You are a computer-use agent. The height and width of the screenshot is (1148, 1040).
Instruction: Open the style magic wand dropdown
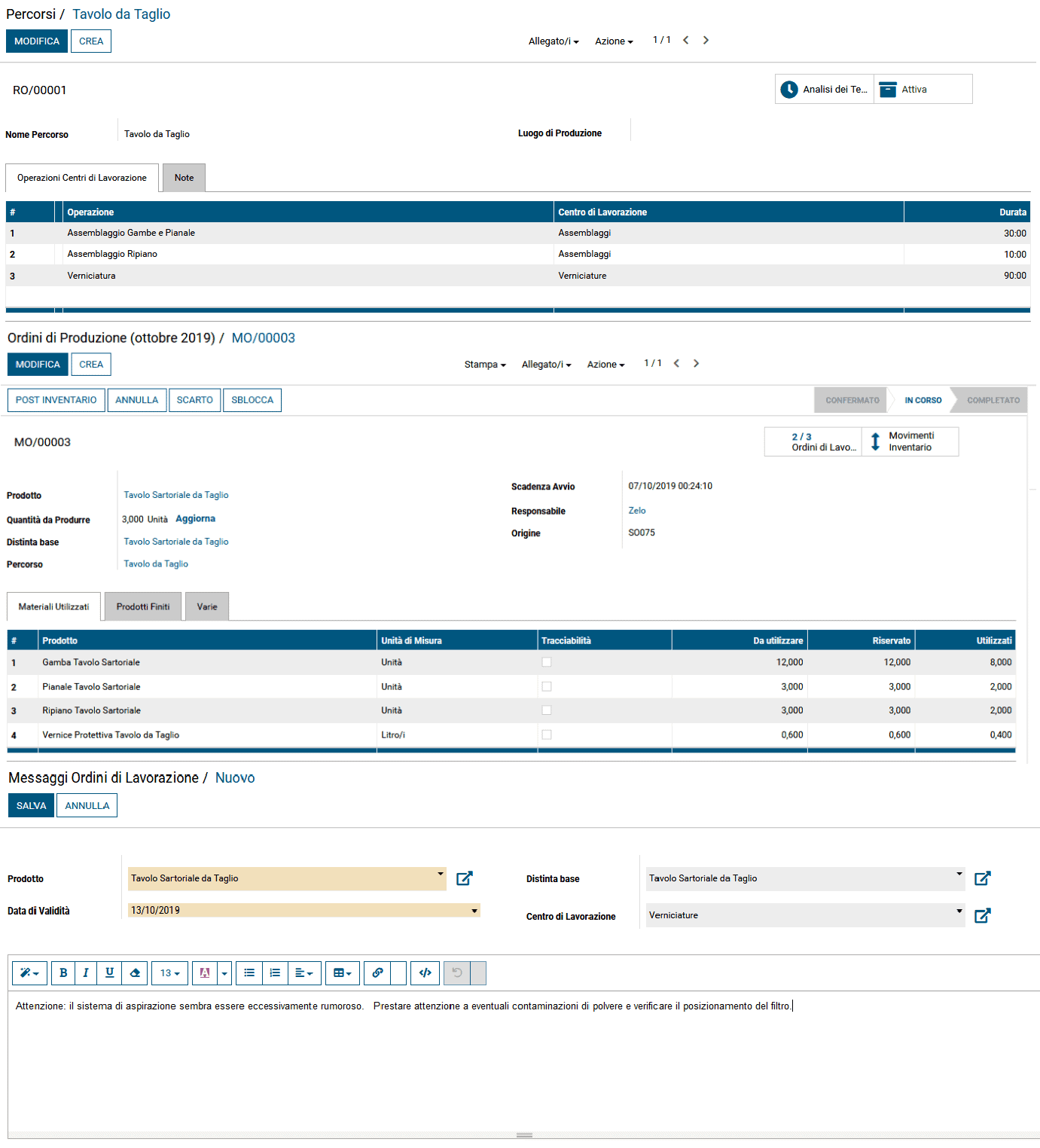click(30, 973)
